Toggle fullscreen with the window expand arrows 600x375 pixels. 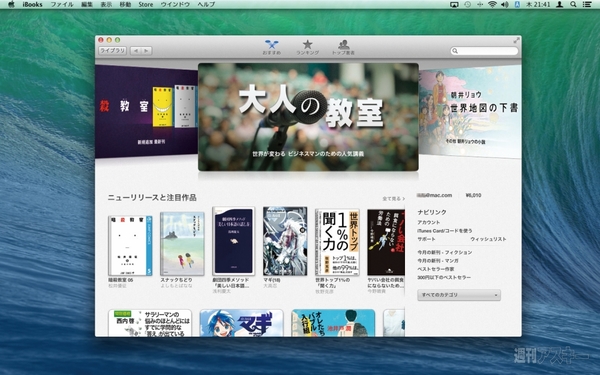(x=516, y=40)
